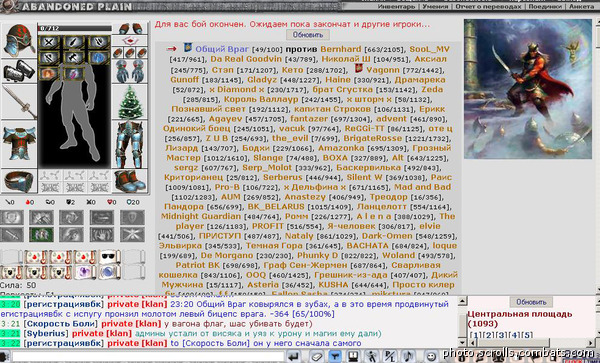Click the chat log scrollbar down arrow

tap(461, 342)
